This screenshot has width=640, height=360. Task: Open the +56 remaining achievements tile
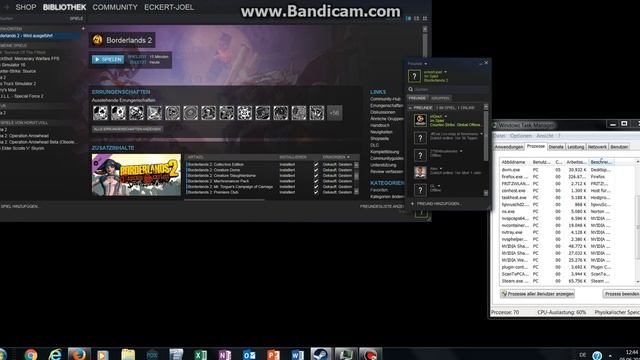335,113
